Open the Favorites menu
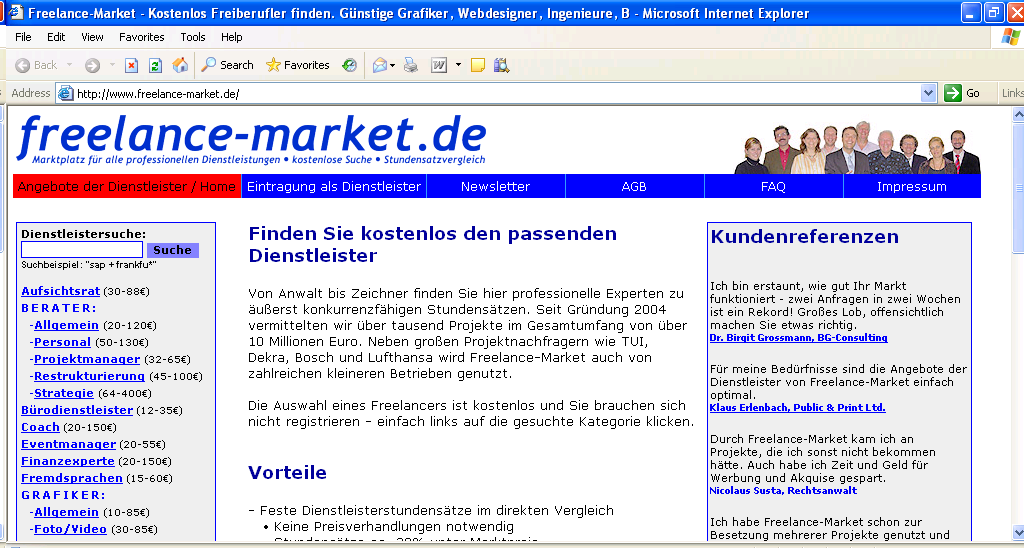Screen dimensions: 1024x548 142,37
